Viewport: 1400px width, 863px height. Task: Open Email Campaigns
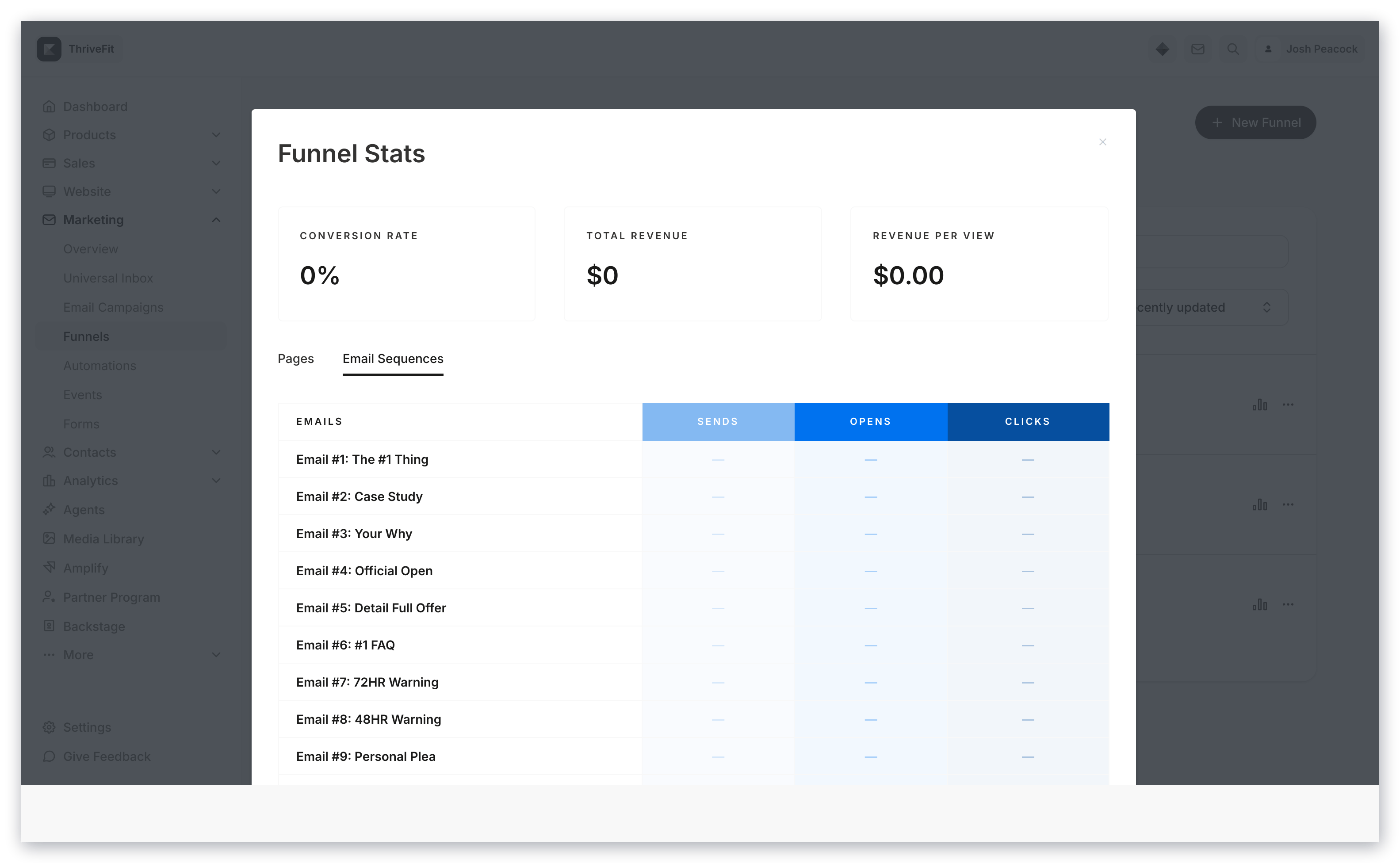tap(113, 307)
